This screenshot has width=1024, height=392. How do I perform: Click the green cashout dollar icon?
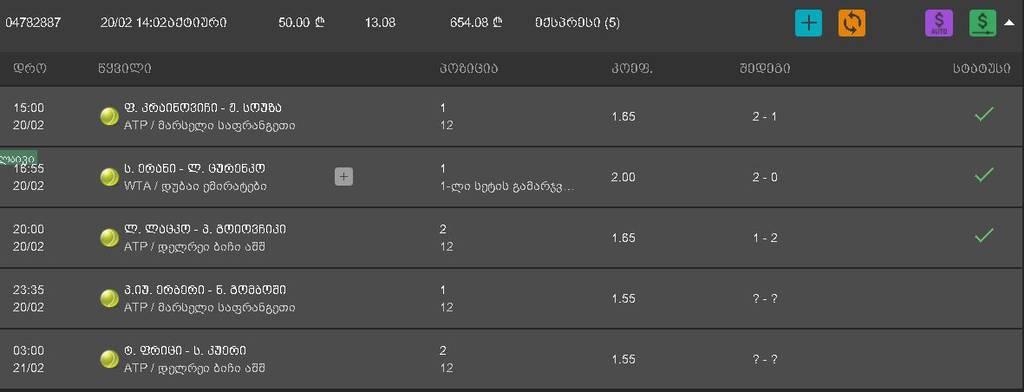(x=983, y=23)
